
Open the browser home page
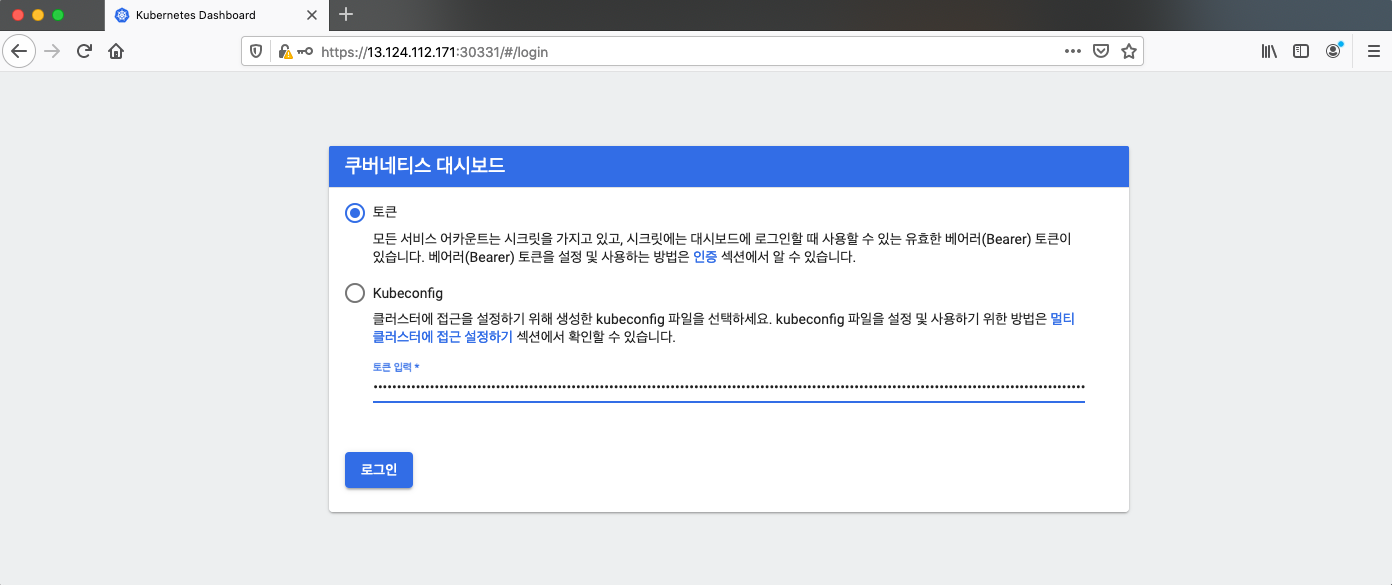click(116, 51)
